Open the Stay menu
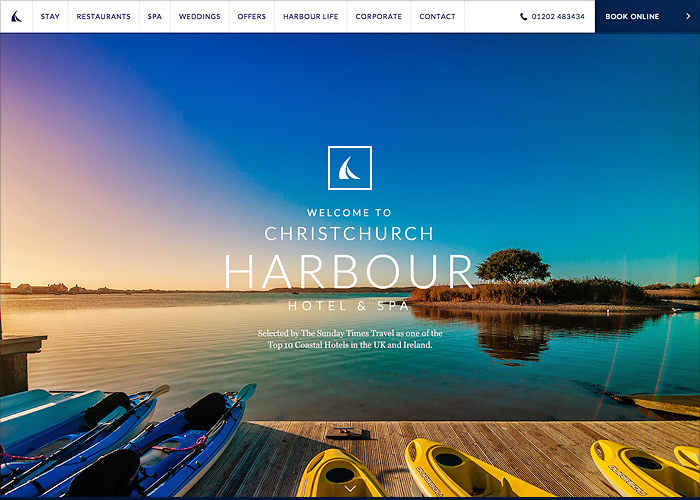700x500 pixels. [x=50, y=17]
